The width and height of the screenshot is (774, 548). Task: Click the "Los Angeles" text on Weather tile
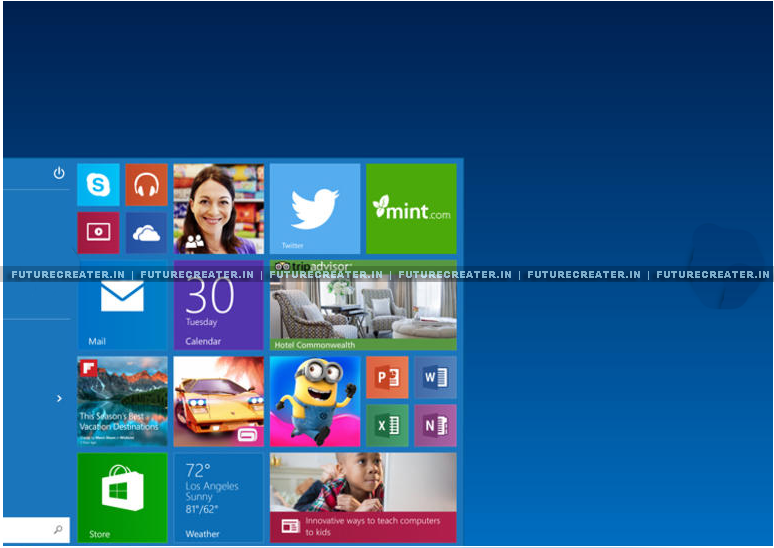[212, 486]
